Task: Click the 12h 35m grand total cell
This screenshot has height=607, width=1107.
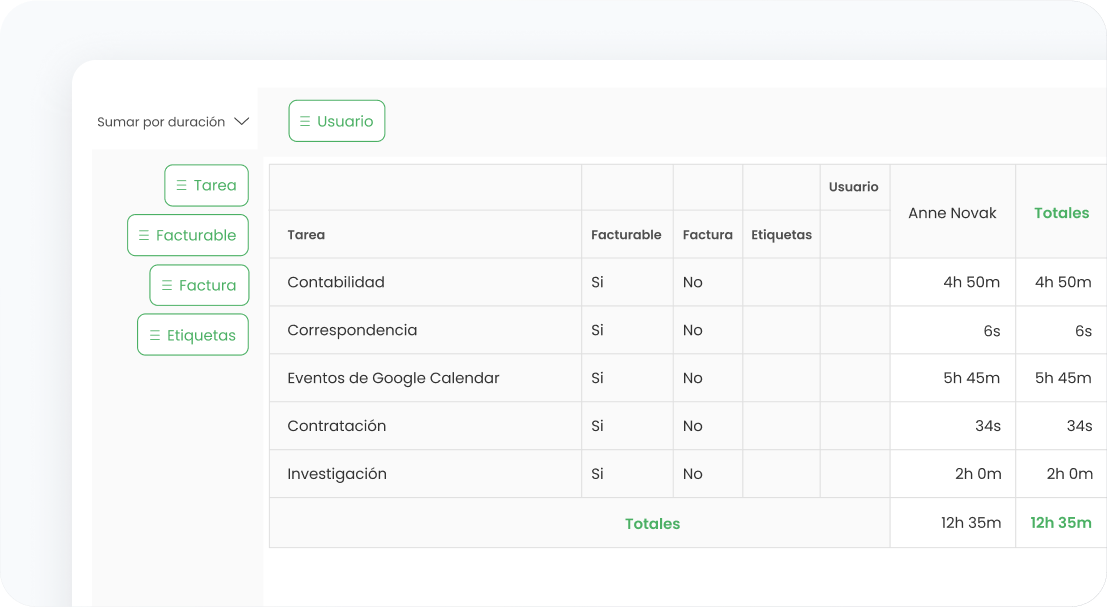Action: [1061, 523]
